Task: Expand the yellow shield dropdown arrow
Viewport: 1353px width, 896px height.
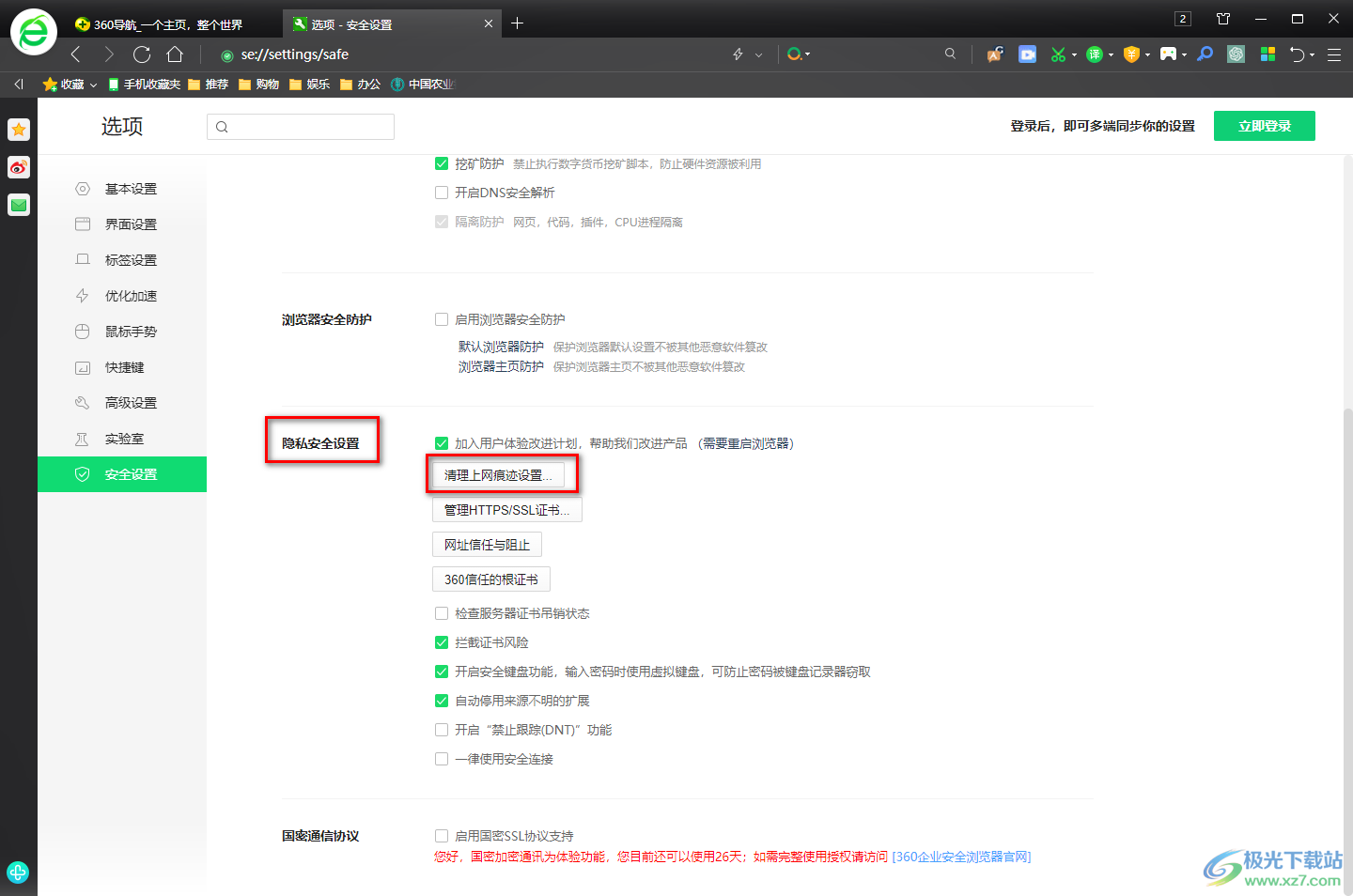Action: pos(1147,54)
